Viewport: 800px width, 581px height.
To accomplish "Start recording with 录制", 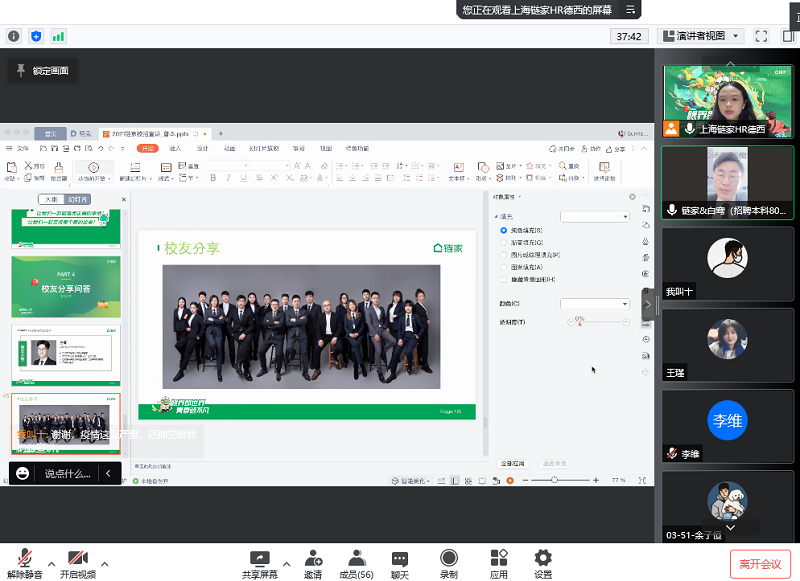I will click(x=449, y=563).
